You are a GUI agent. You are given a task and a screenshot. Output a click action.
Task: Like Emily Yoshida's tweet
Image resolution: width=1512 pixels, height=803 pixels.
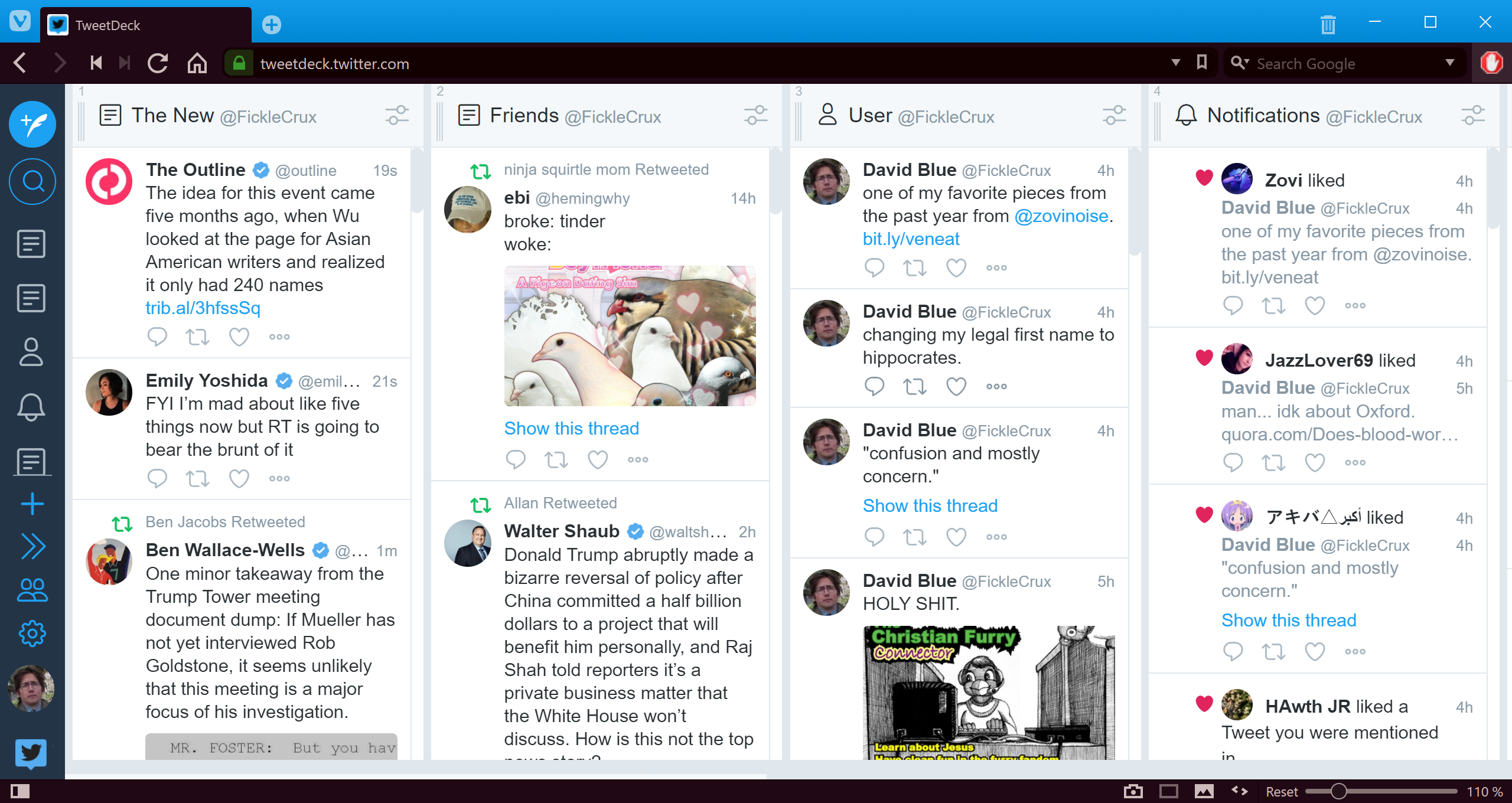coord(239,478)
